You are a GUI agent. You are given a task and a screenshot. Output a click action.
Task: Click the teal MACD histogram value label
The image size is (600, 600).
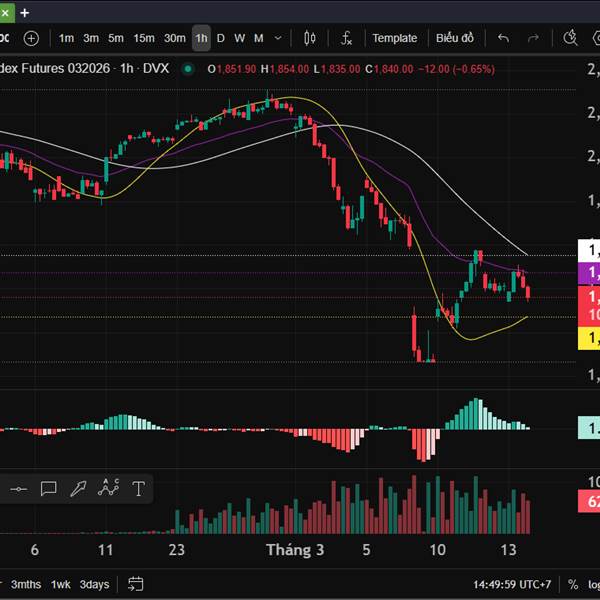pyautogui.click(x=589, y=428)
